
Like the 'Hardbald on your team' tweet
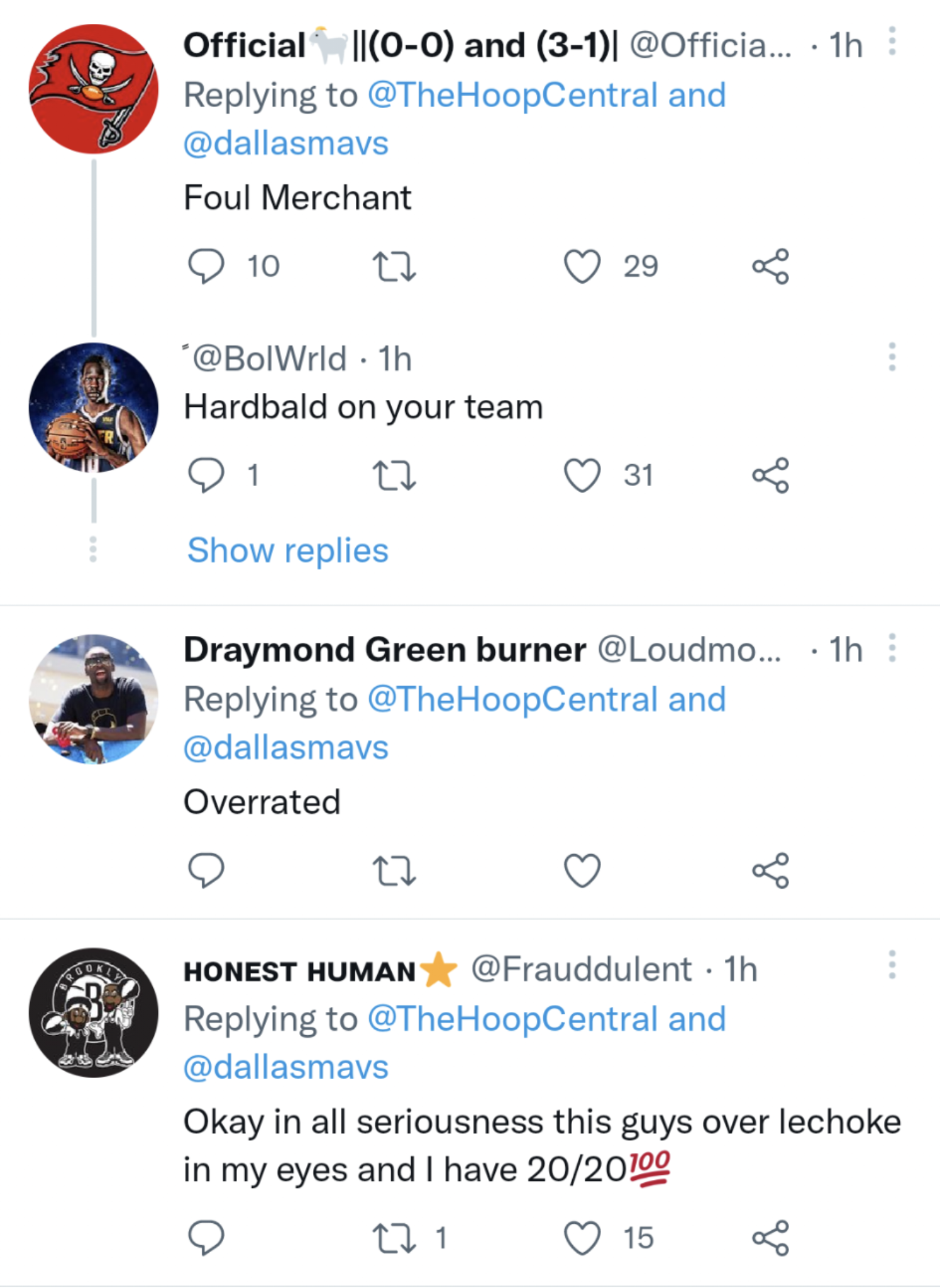[582, 475]
